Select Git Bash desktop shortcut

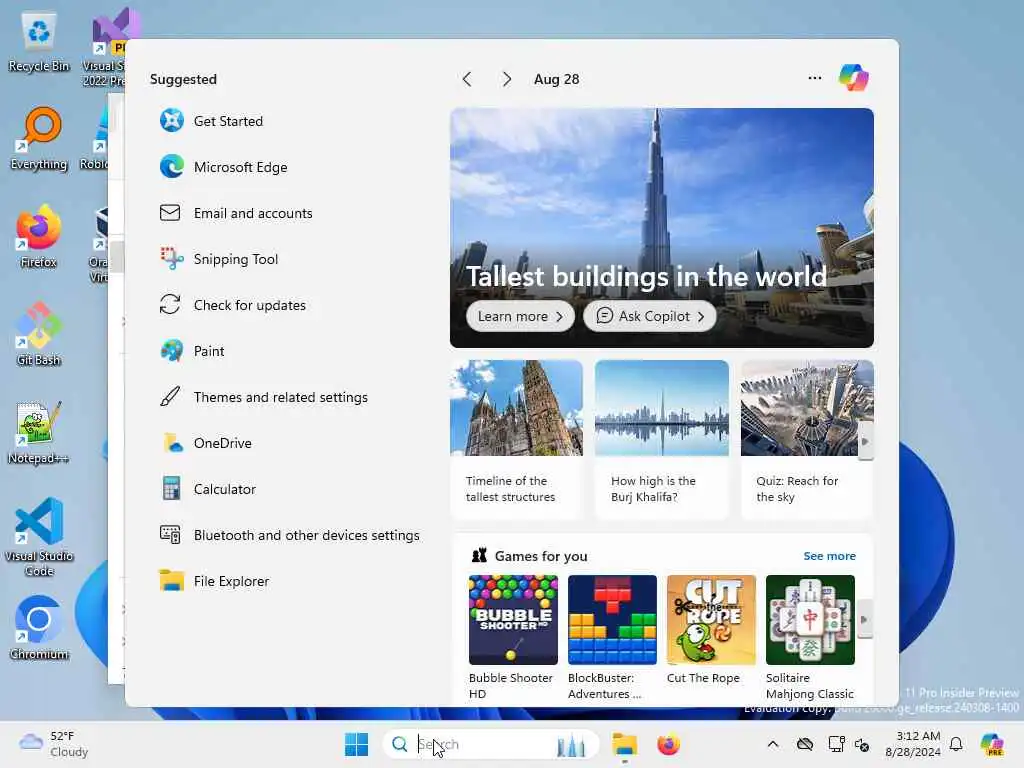coord(39,335)
